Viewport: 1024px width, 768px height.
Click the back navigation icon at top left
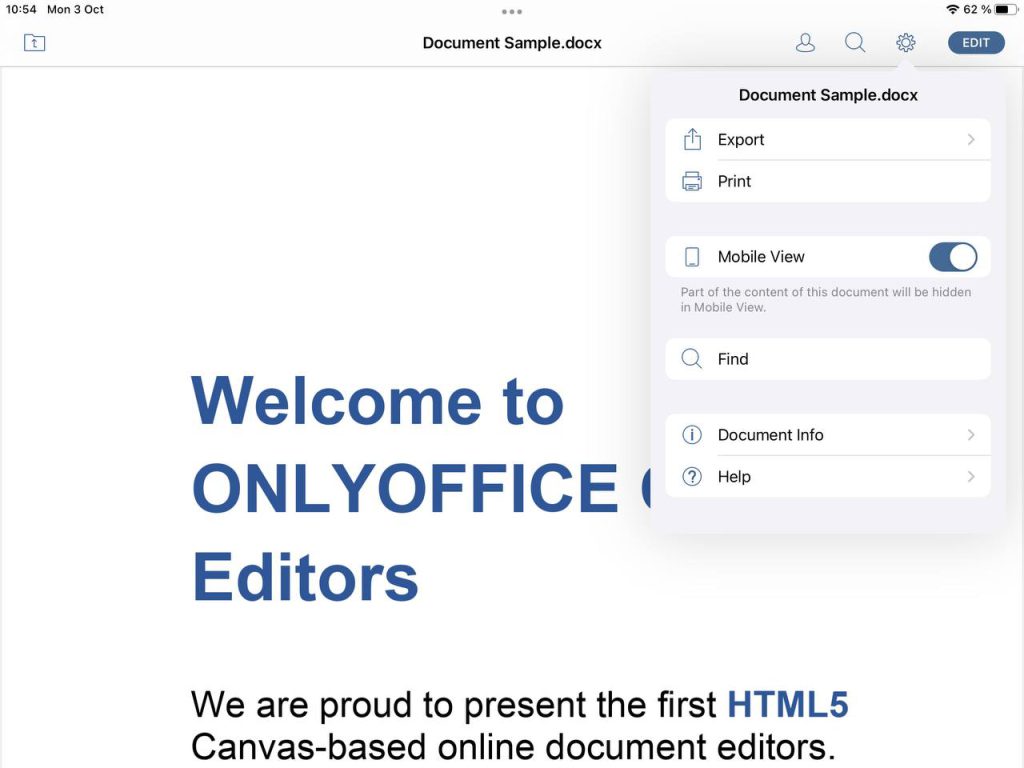(34, 43)
